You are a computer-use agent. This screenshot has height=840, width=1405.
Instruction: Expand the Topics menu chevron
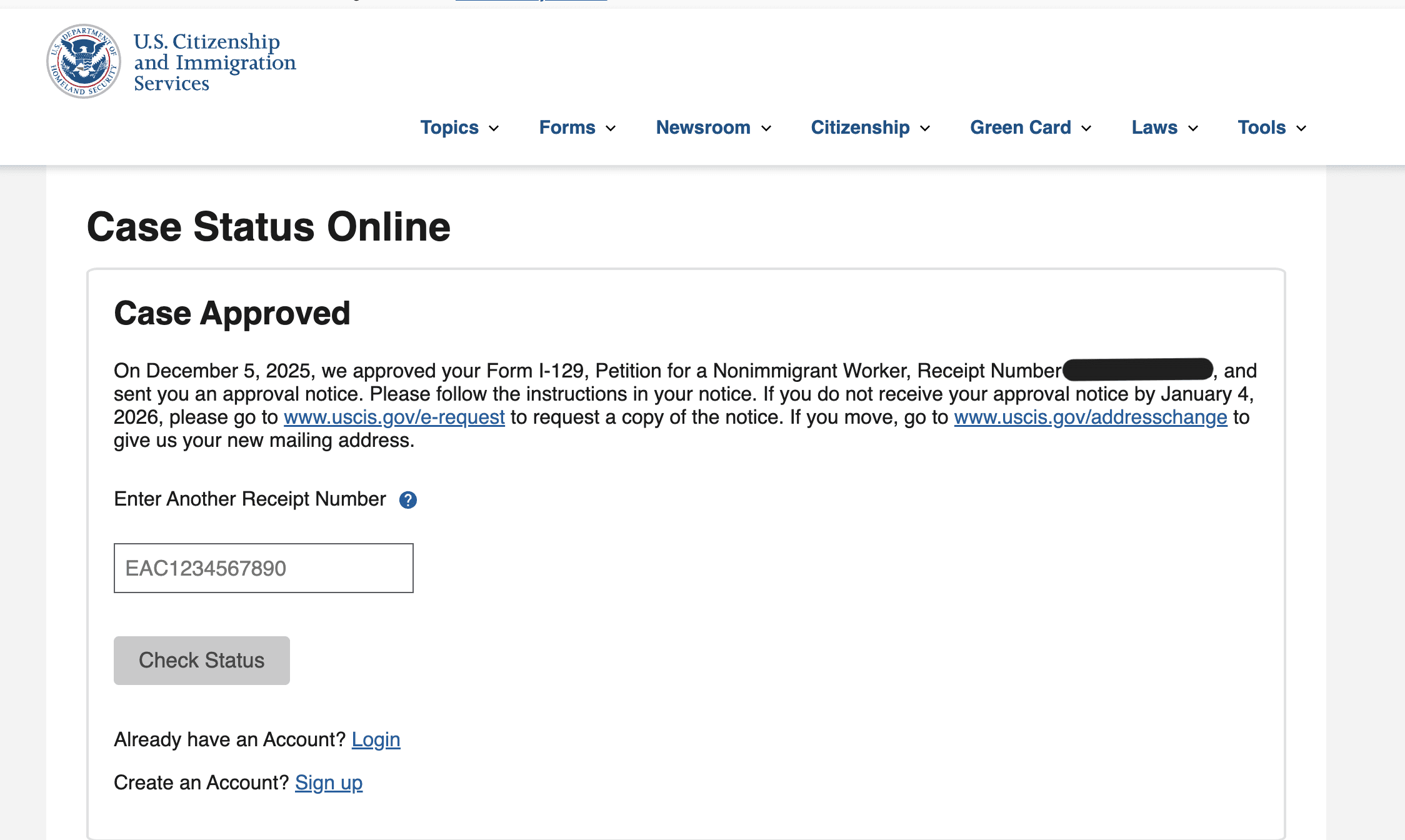click(x=494, y=129)
